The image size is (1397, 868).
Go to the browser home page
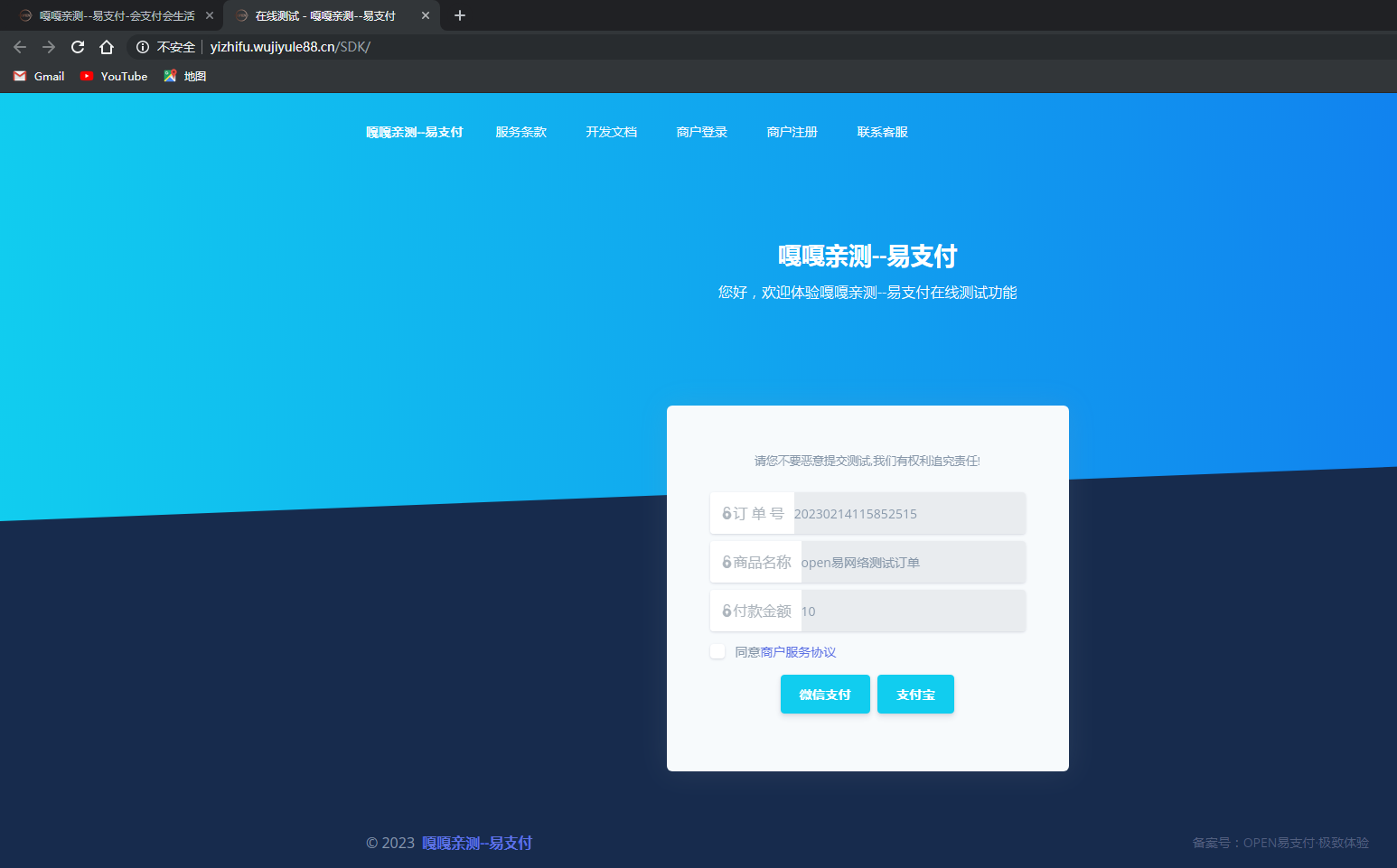(107, 47)
